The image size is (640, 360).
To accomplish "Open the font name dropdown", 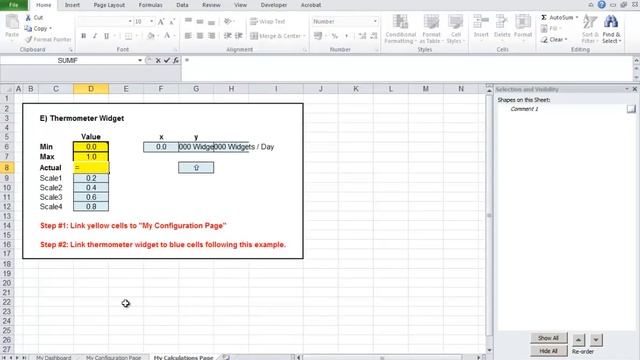I will pos(130,21).
